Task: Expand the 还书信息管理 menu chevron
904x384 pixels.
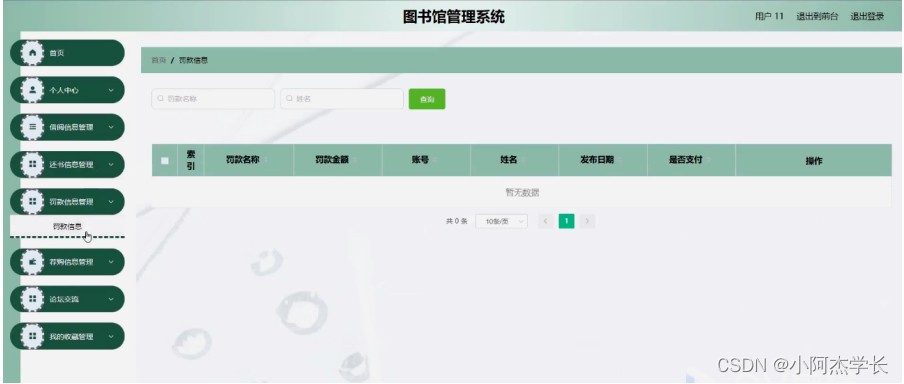Action: (111, 164)
